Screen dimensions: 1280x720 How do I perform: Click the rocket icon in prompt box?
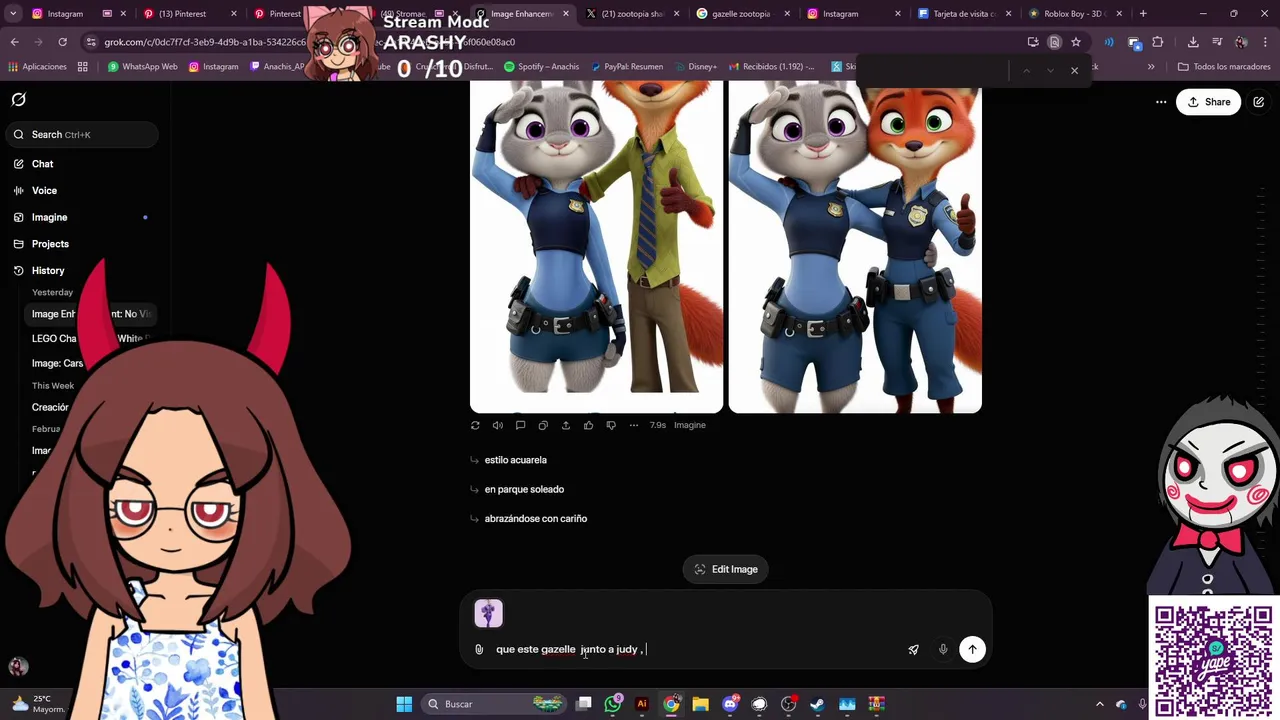coord(913,650)
